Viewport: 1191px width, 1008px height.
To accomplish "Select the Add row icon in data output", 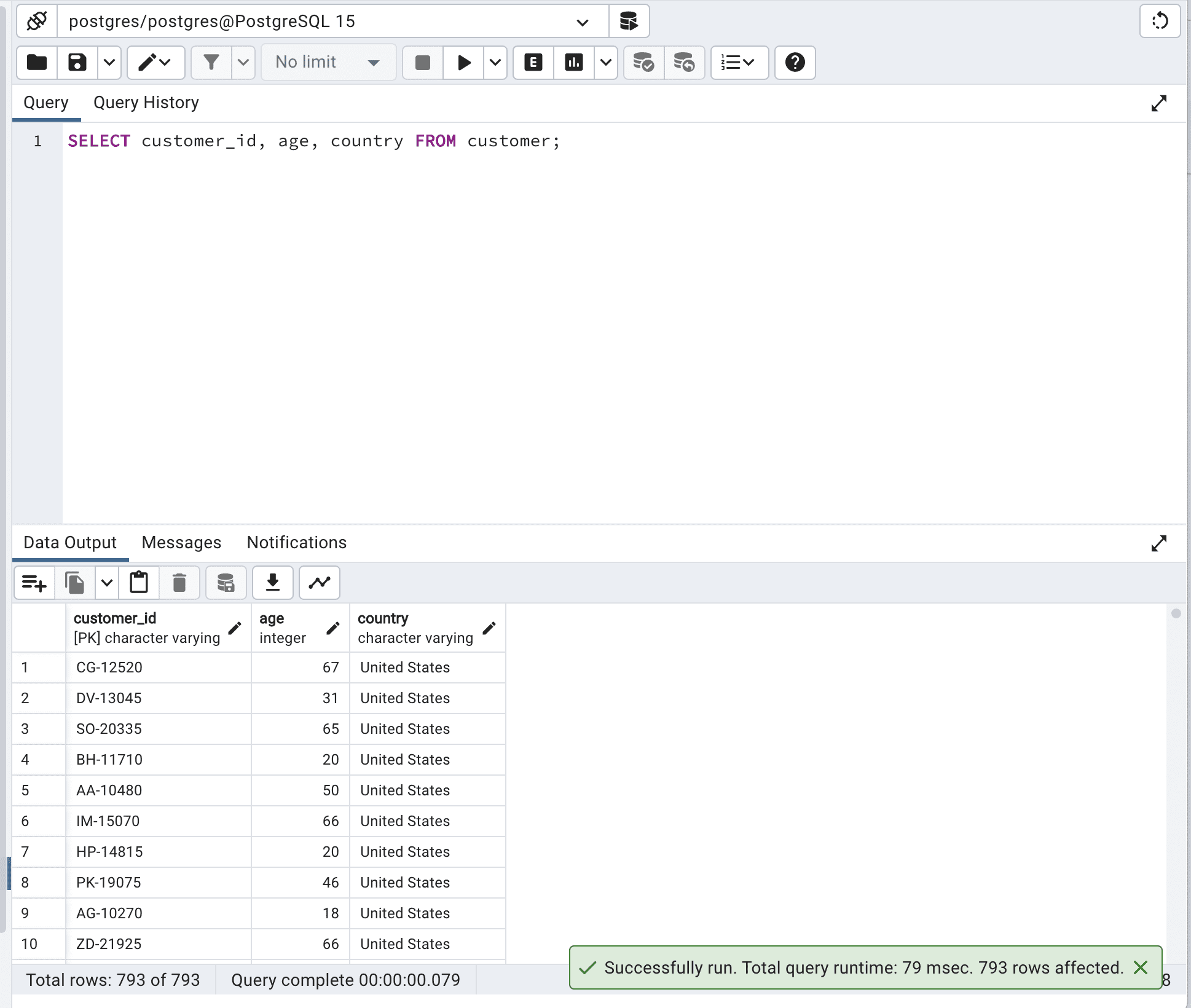I will (x=34, y=582).
